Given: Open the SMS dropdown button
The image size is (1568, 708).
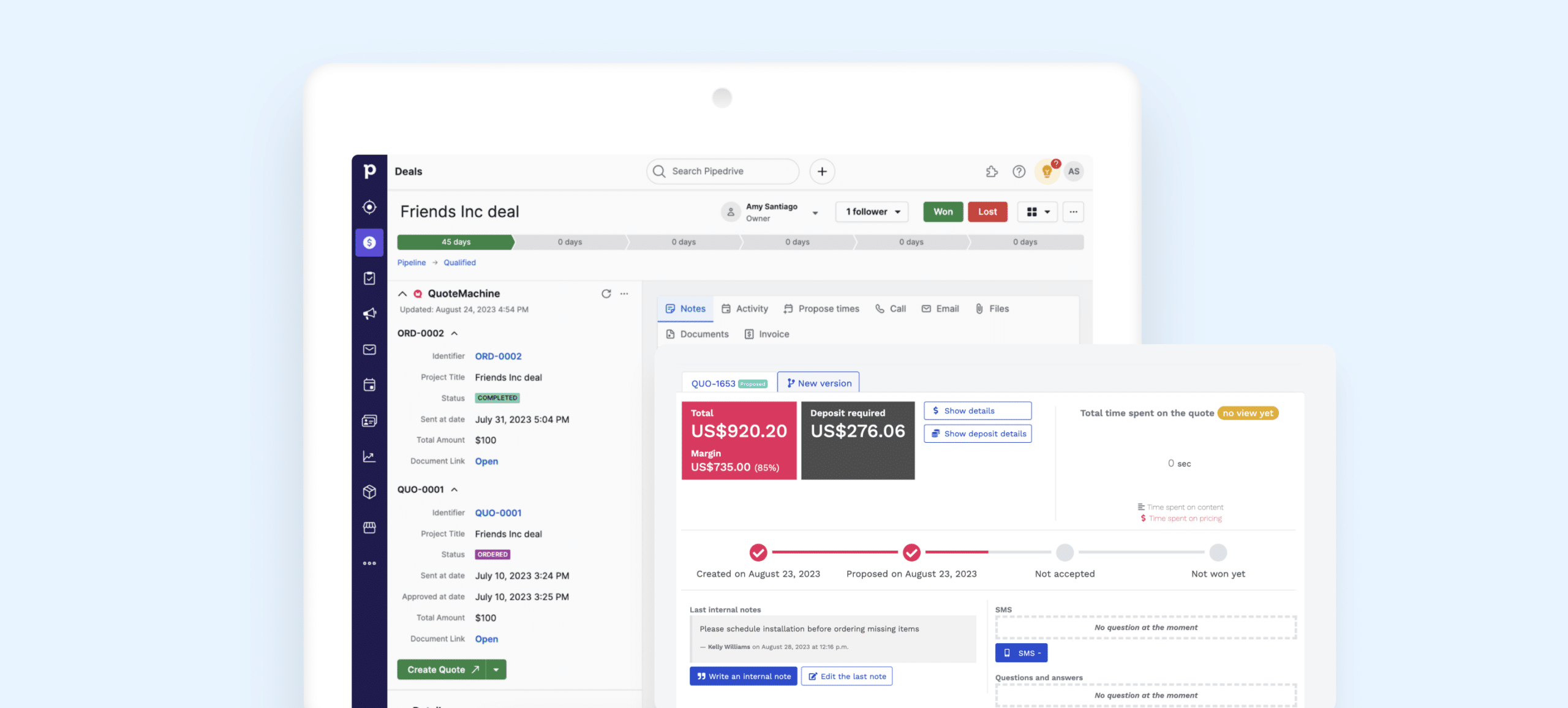Looking at the screenshot, I should point(1021,653).
